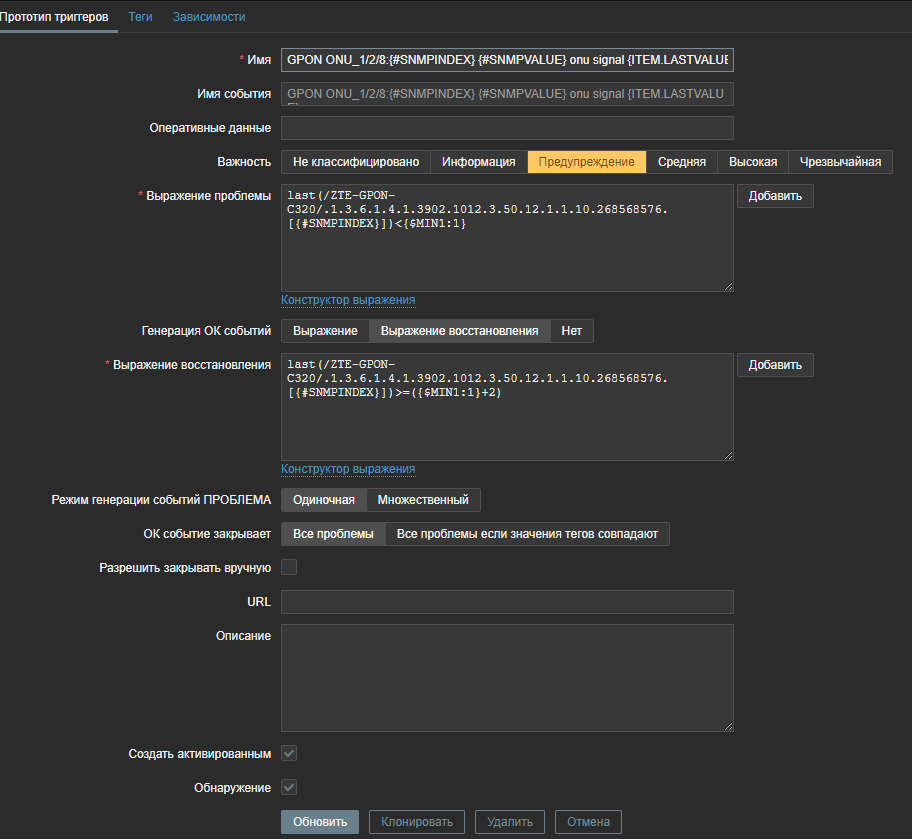Image resolution: width=912 pixels, height=839 pixels.
Task: Click the Клонировать button
Action: [417, 822]
